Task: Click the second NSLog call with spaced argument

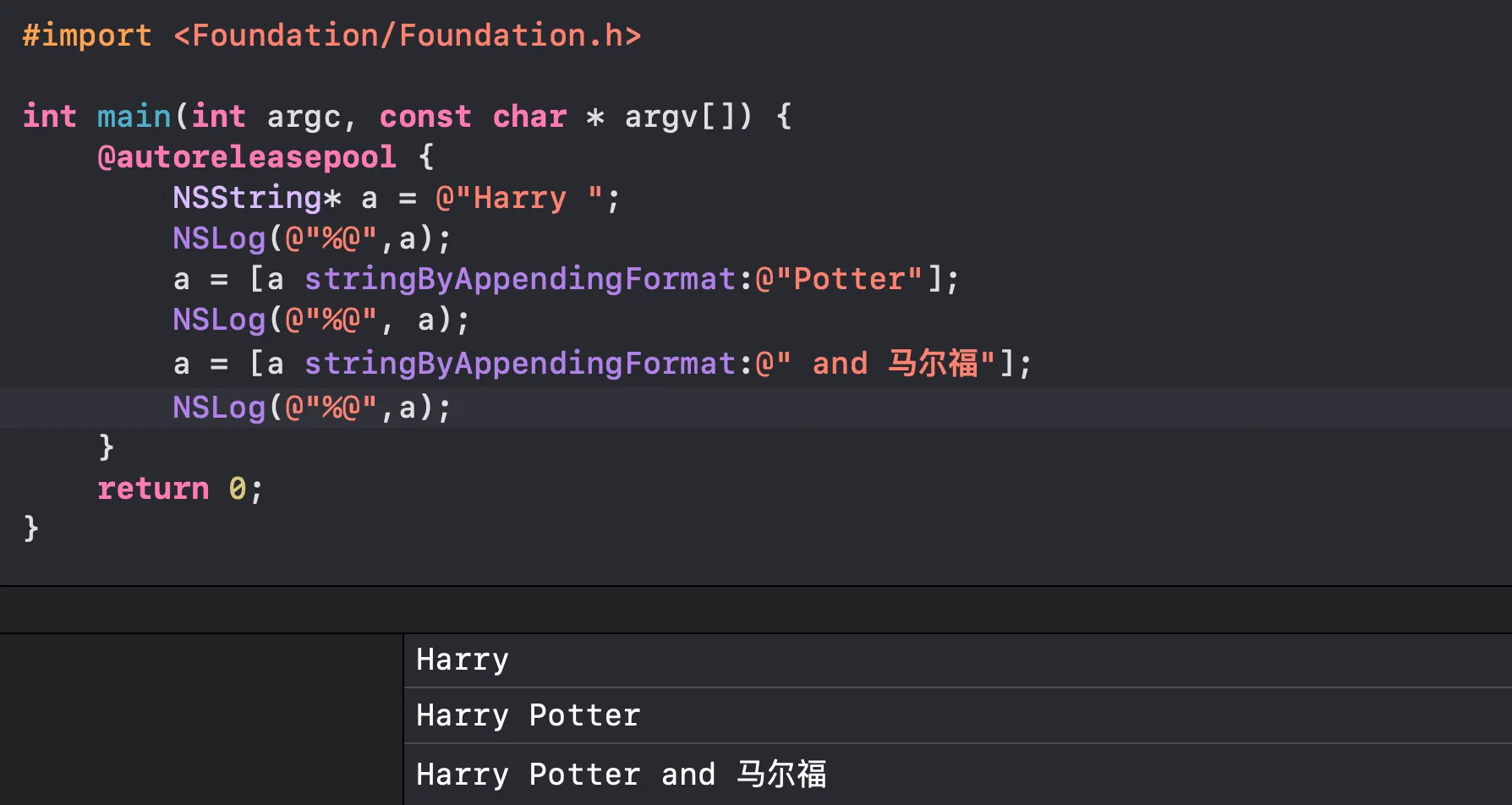Action: coord(321,320)
